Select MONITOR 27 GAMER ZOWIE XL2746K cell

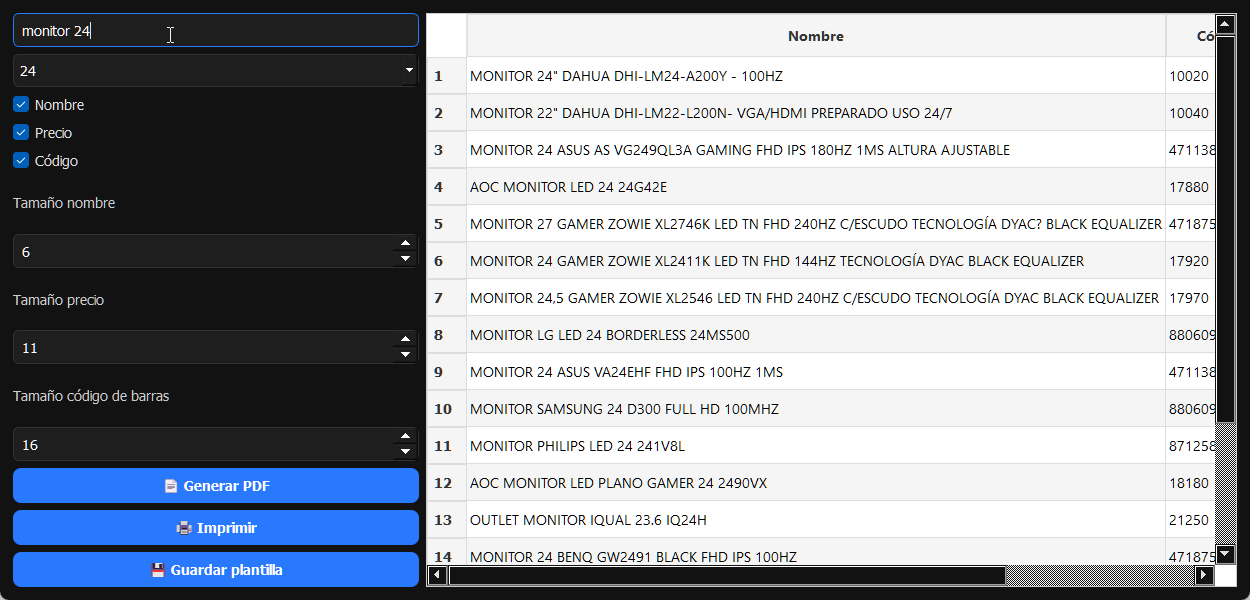click(x=816, y=224)
